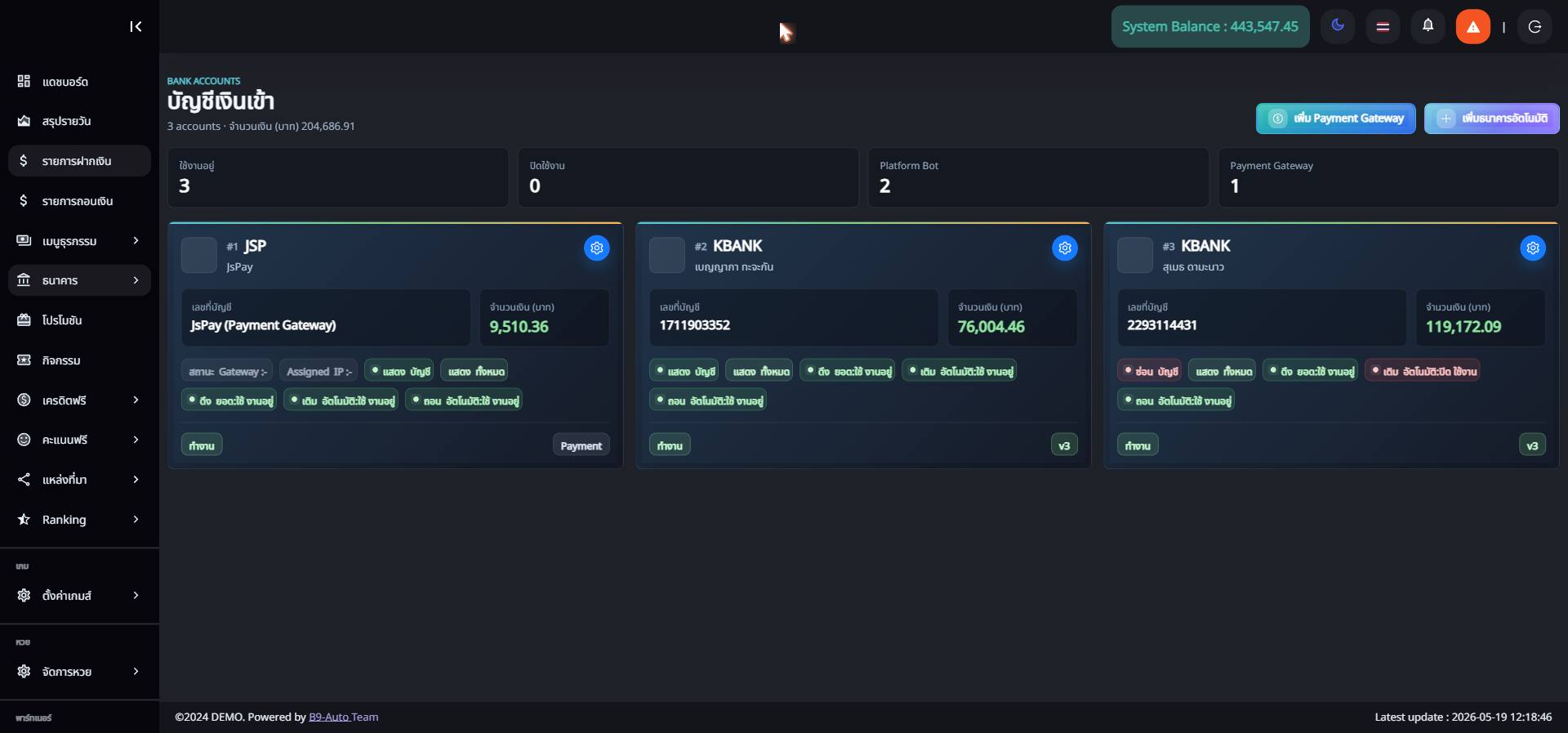Click the gift icon beside โปรโมชัน
The height and width of the screenshot is (733, 1568).
24,320
